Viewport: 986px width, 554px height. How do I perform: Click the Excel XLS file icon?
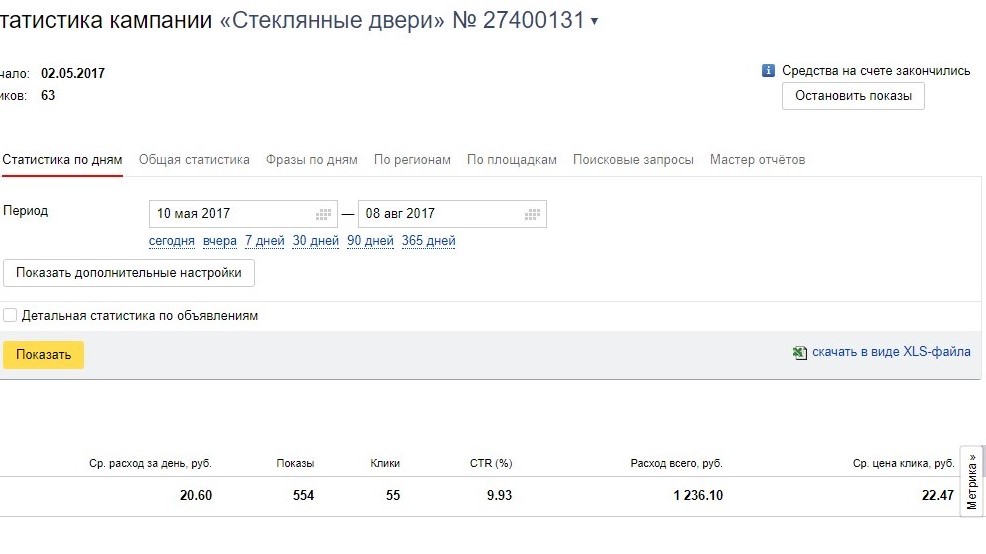(x=799, y=353)
